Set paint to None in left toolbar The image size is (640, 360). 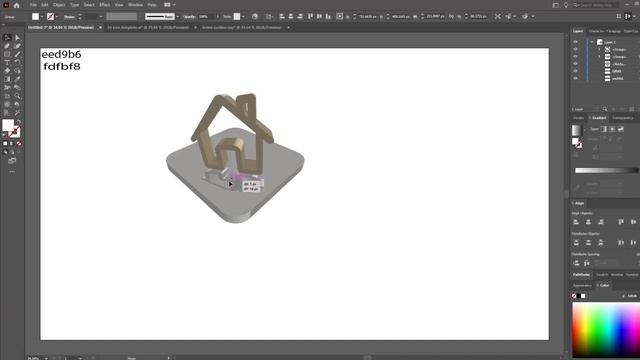tap(19, 144)
